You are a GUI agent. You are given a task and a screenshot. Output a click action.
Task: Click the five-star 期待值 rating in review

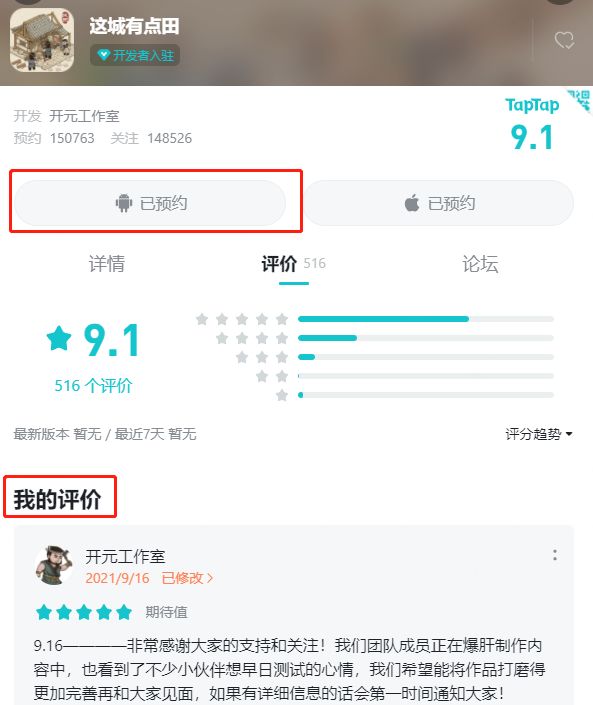coord(84,612)
